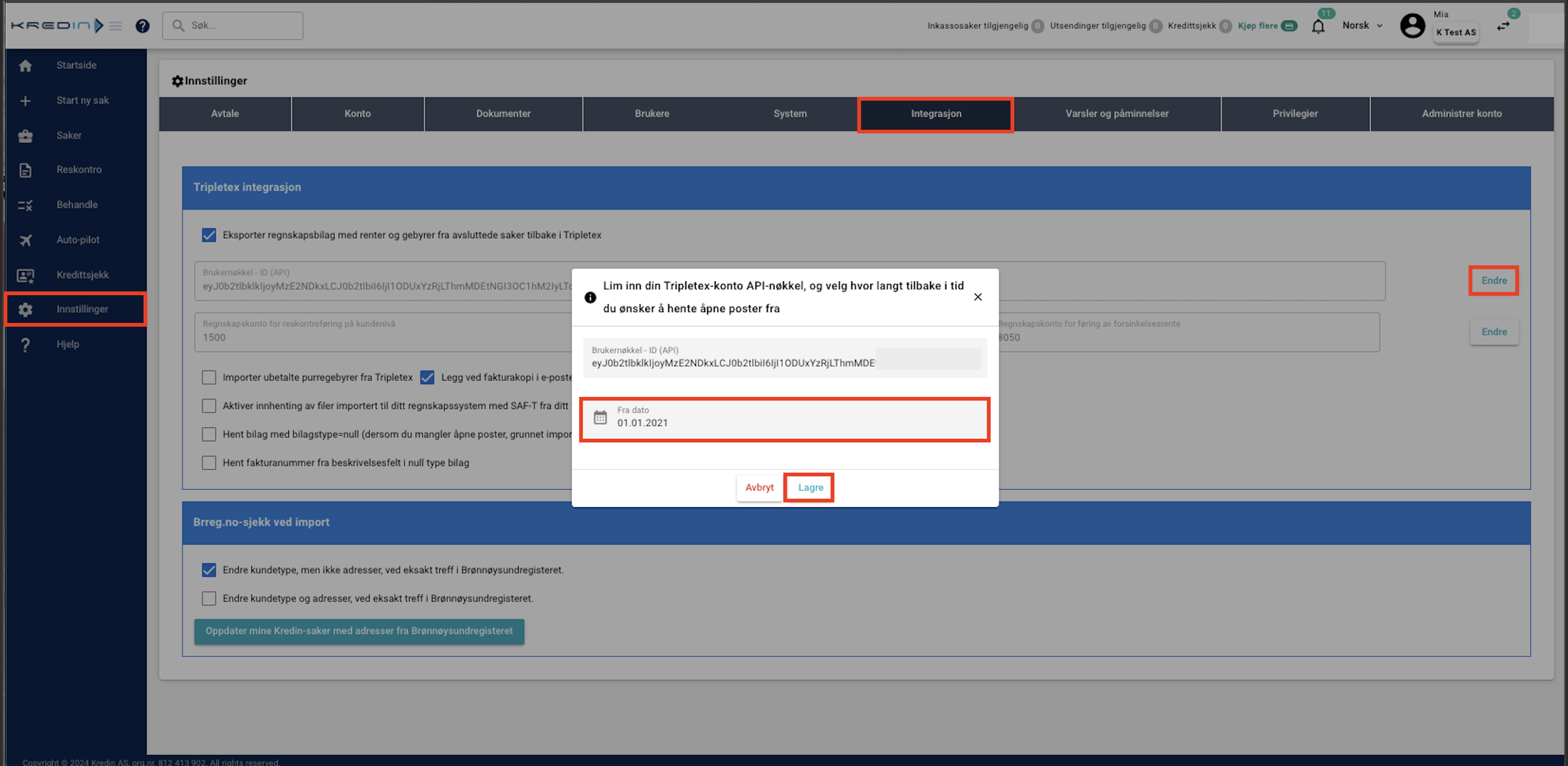Click the Kredin logo
This screenshot has width=1568, height=766.
coord(57,25)
